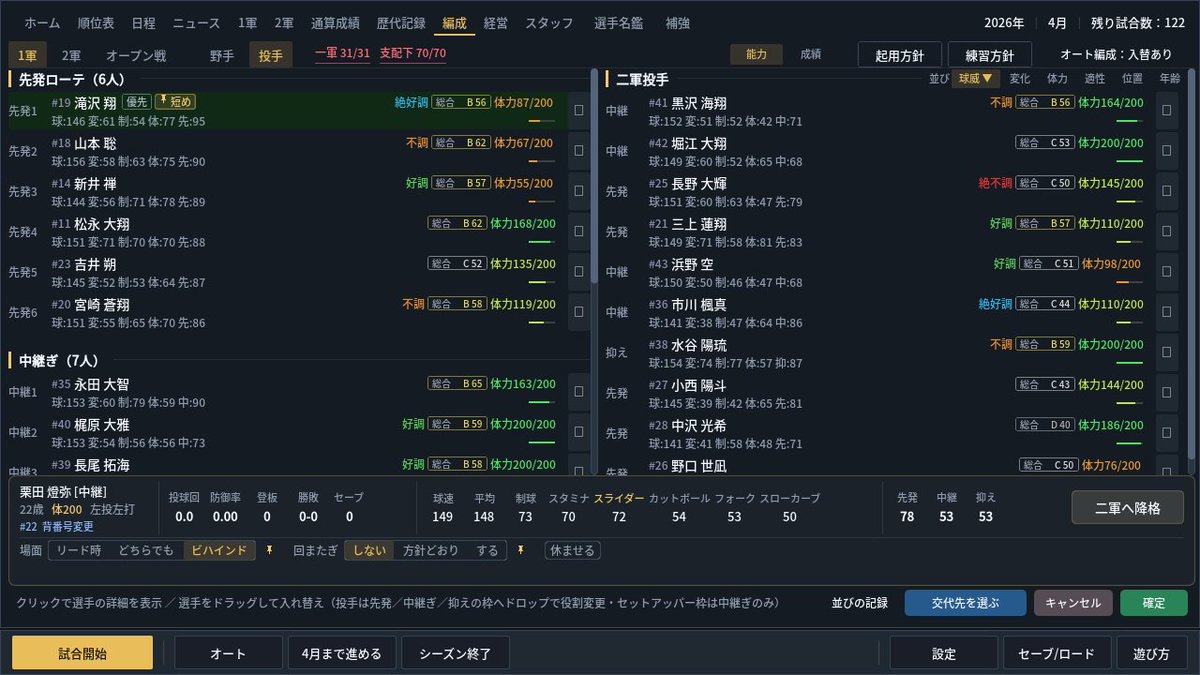Start the game with 試合開始

82,654
